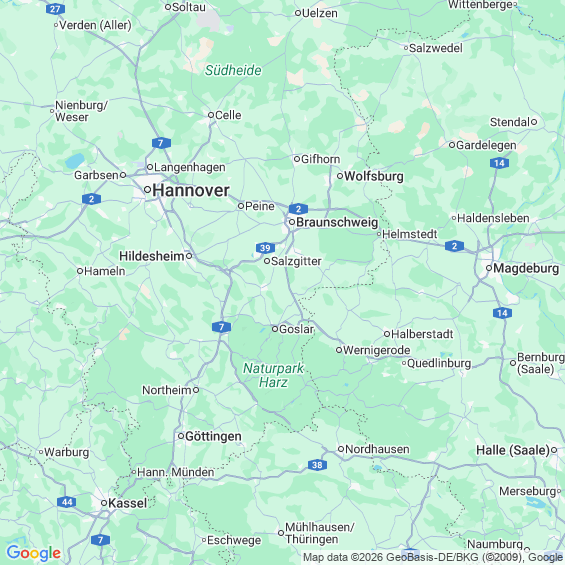The height and width of the screenshot is (565, 565).
Task: Select the A27 highway shield near Verden
Action: (x=55, y=9)
